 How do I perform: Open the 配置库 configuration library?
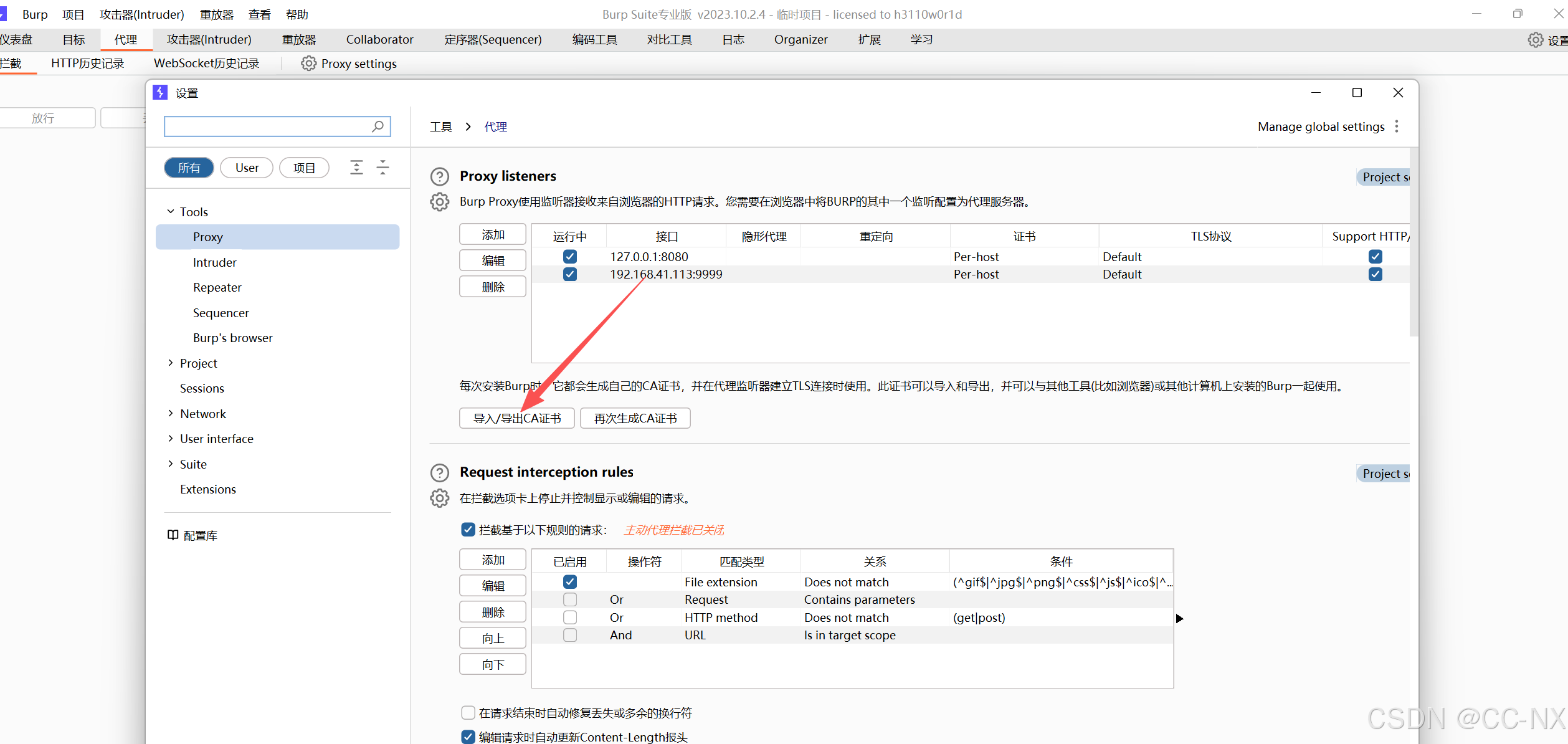(x=193, y=535)
